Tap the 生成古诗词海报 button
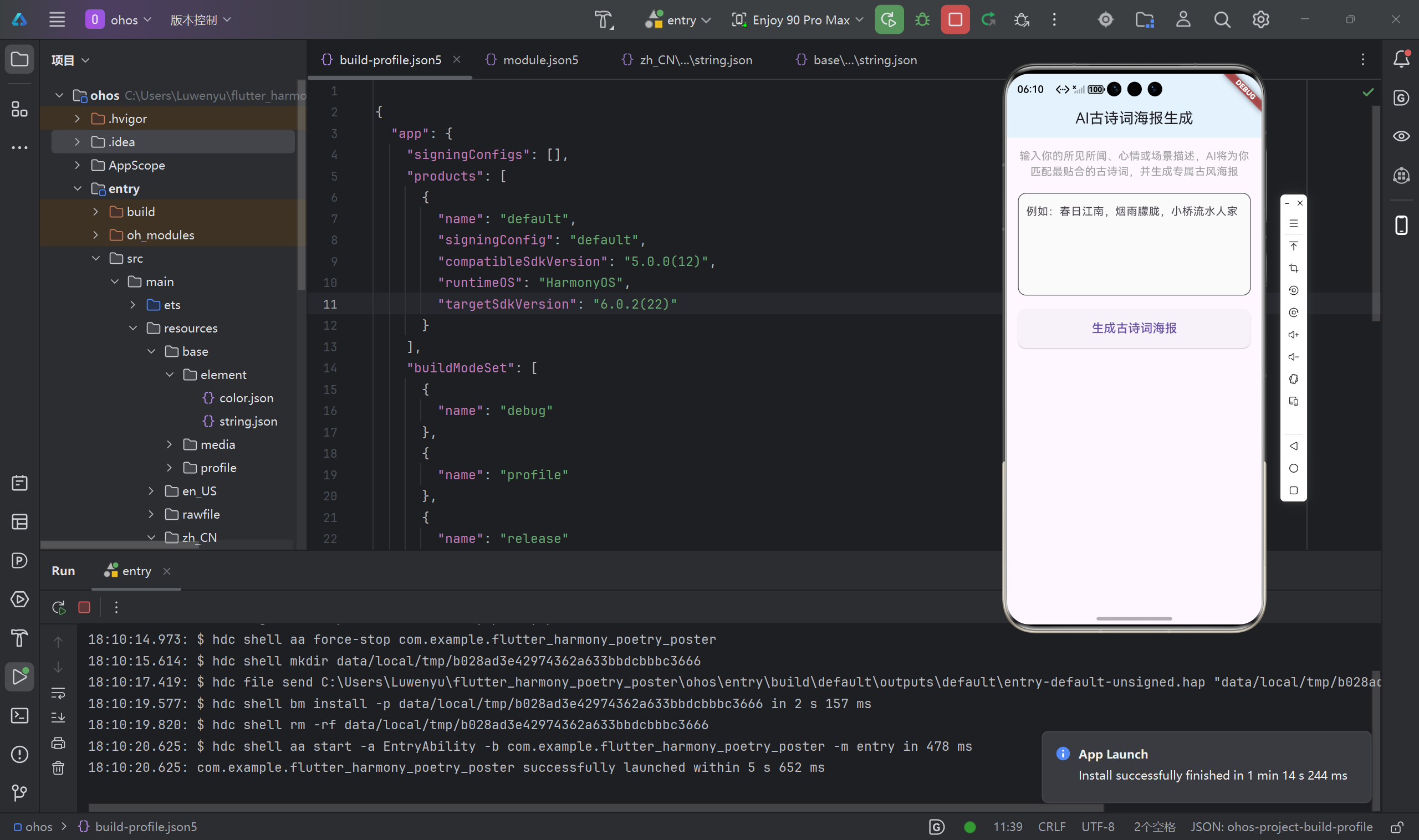This screenshot has height=840, width=1419. point(1134,329)
